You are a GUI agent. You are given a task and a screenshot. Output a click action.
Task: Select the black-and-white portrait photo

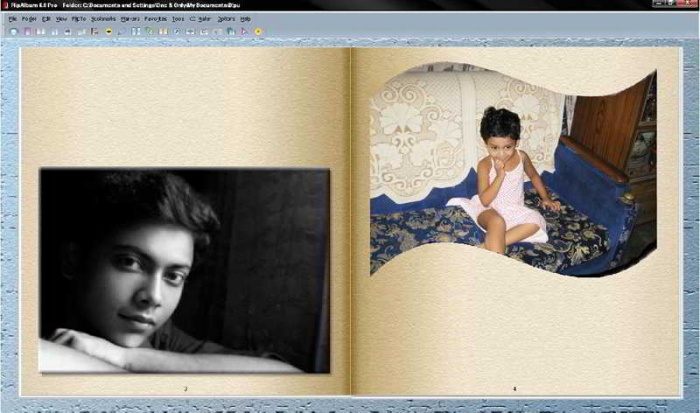(x=184, y=270)
